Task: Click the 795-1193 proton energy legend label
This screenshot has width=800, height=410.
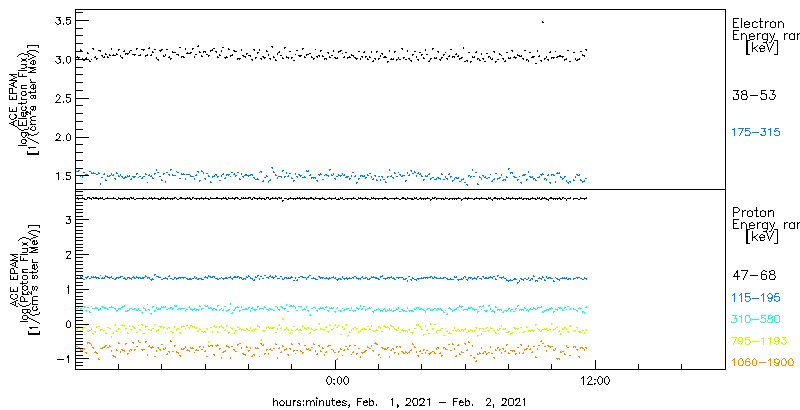Action: point(759,341)
